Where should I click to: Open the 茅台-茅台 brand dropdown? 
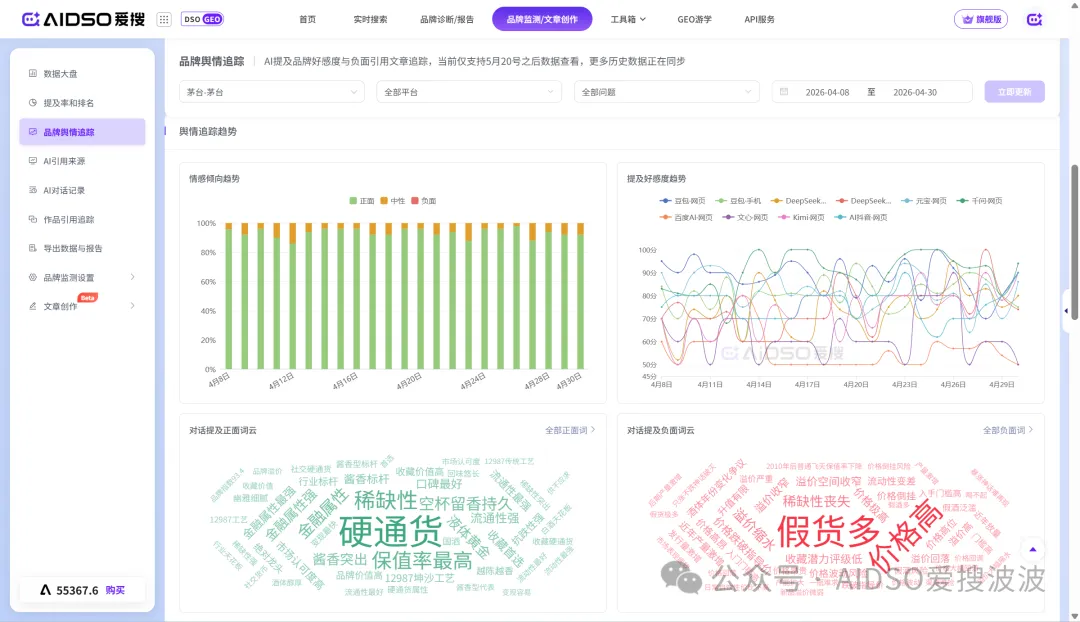272,92
